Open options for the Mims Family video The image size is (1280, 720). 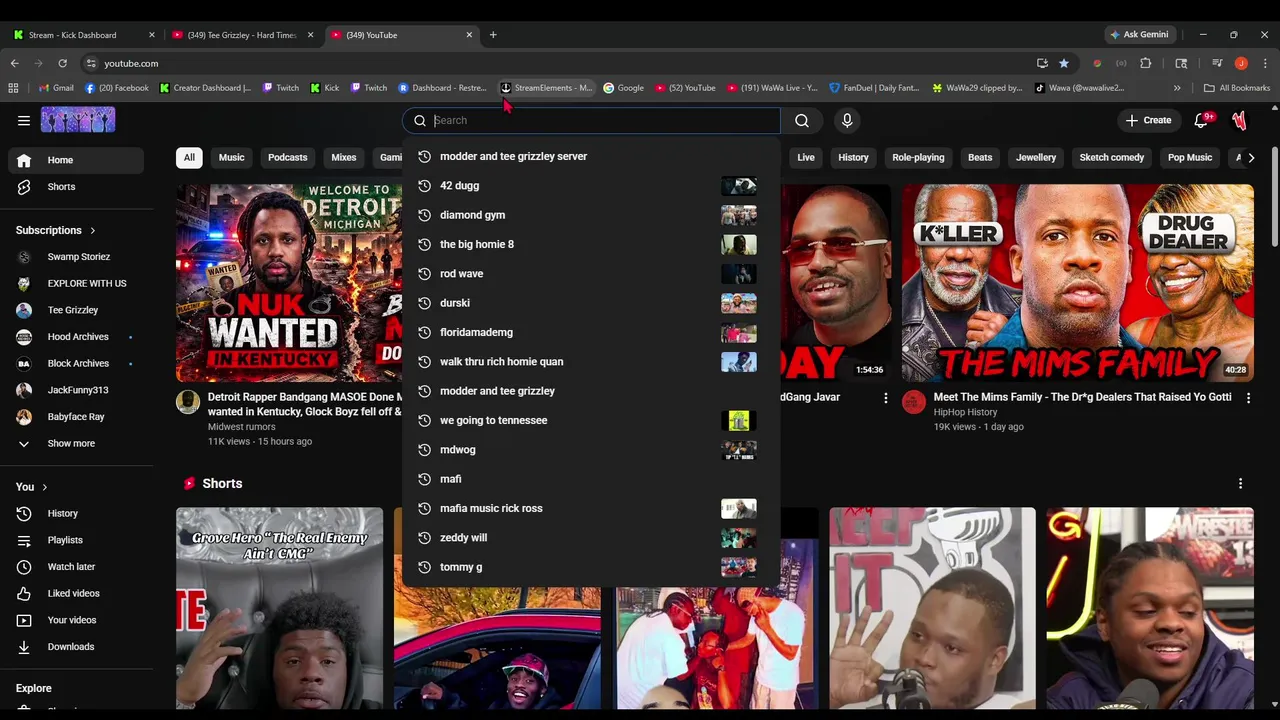point(1248,398)
